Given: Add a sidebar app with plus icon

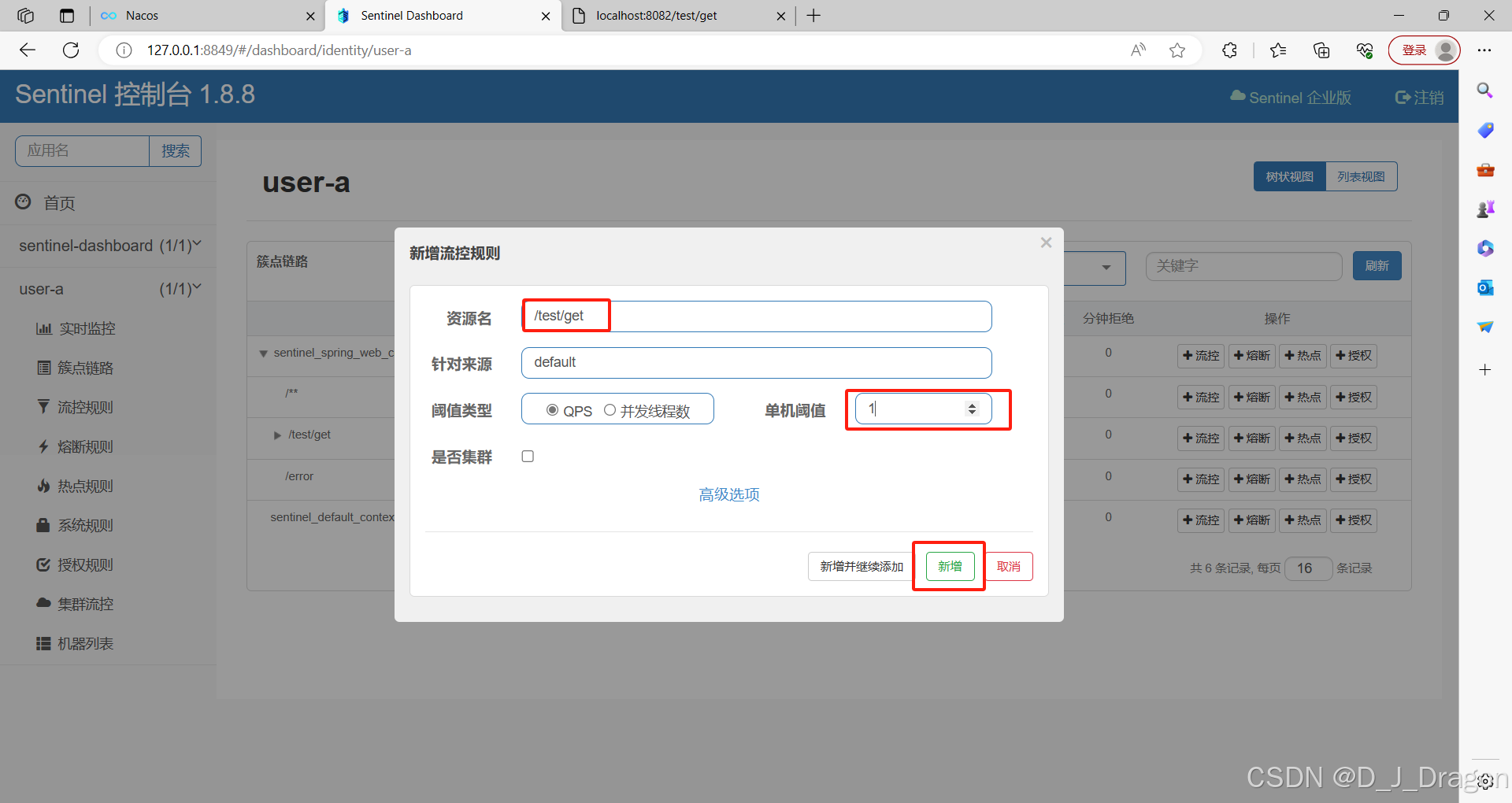Looking at the screenshot, I should [x=1485, y=369].
